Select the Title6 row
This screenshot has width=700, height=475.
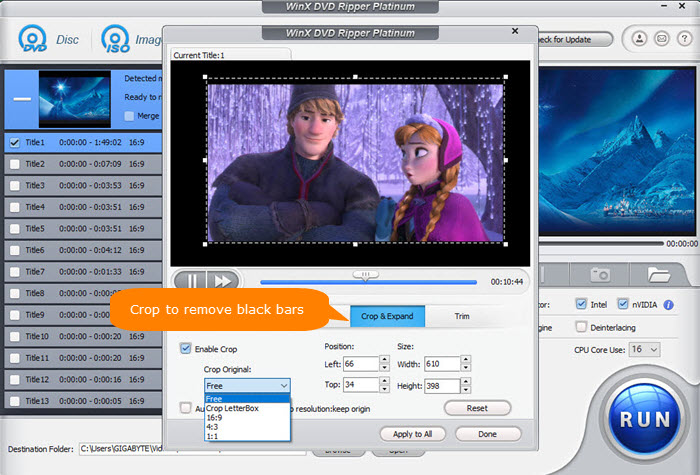83,250
